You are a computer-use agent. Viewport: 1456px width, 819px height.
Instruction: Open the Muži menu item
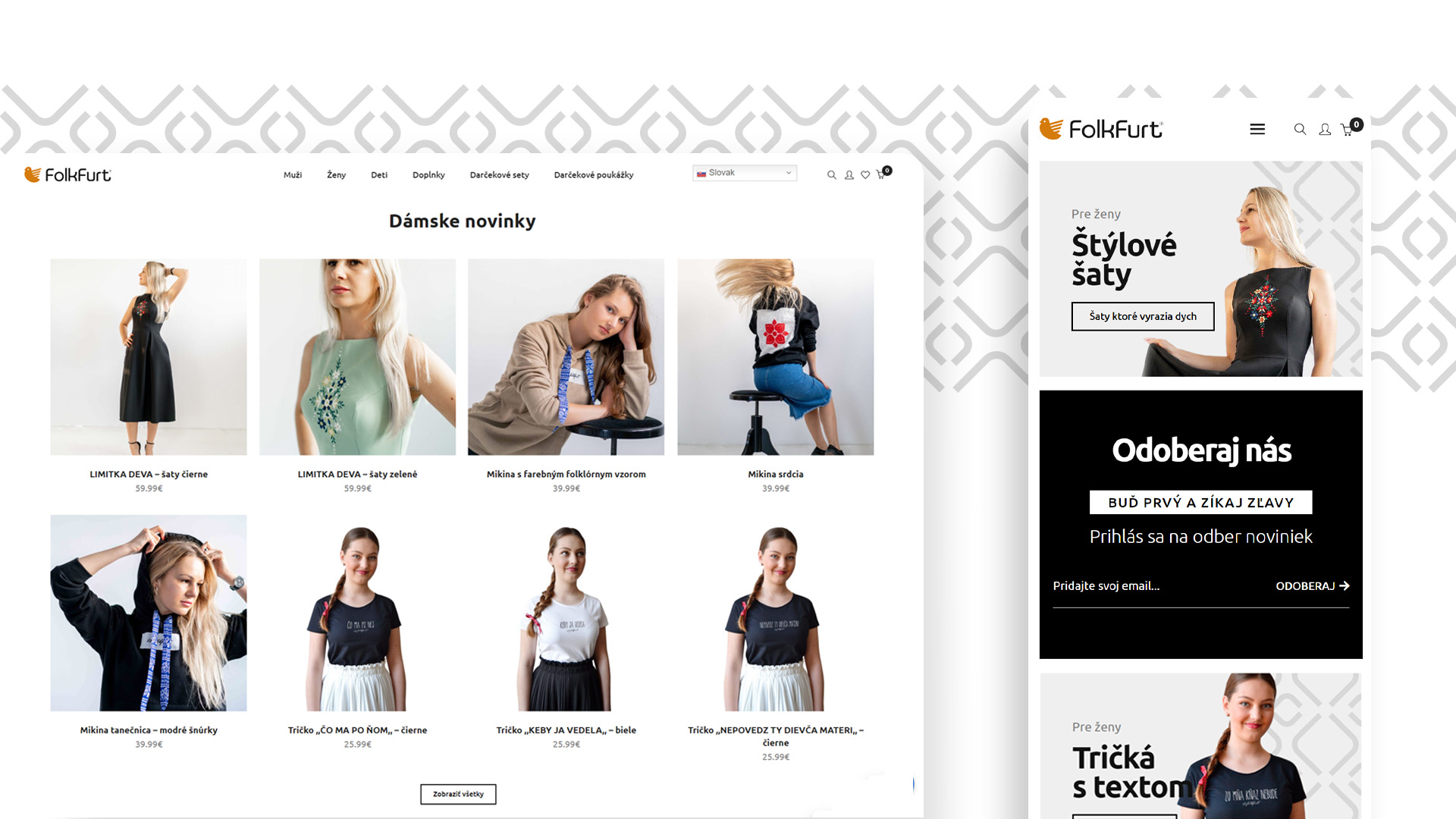293,175
